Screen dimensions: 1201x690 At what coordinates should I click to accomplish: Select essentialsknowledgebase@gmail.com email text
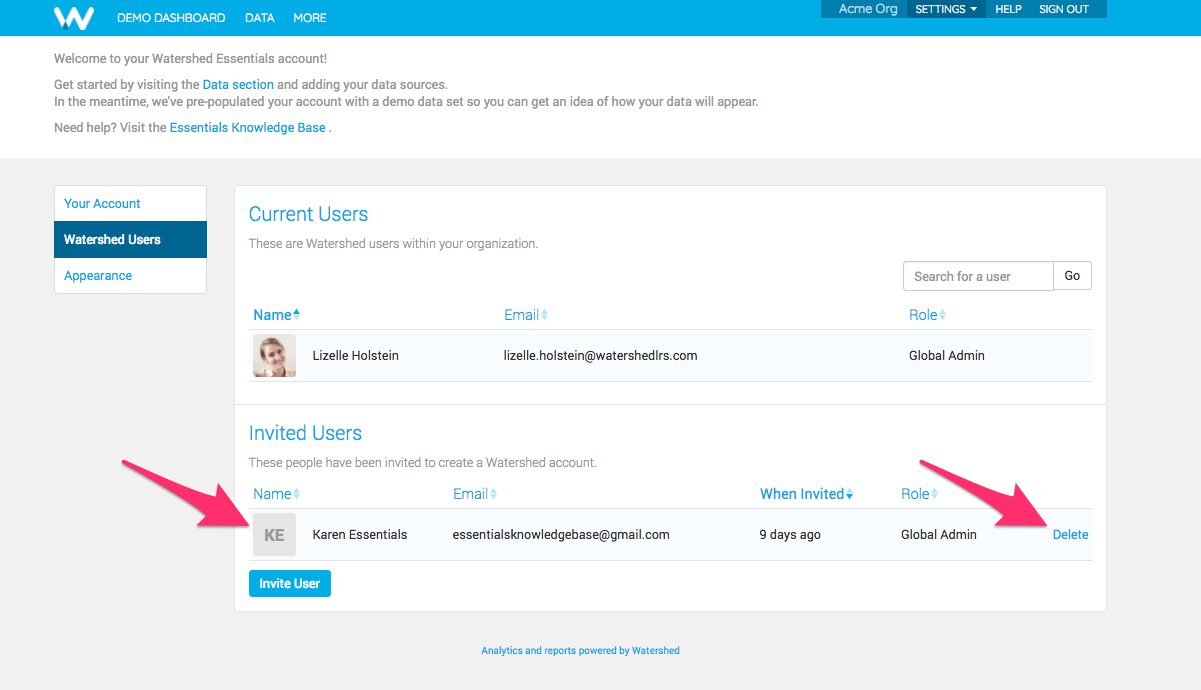coord(561,535)
